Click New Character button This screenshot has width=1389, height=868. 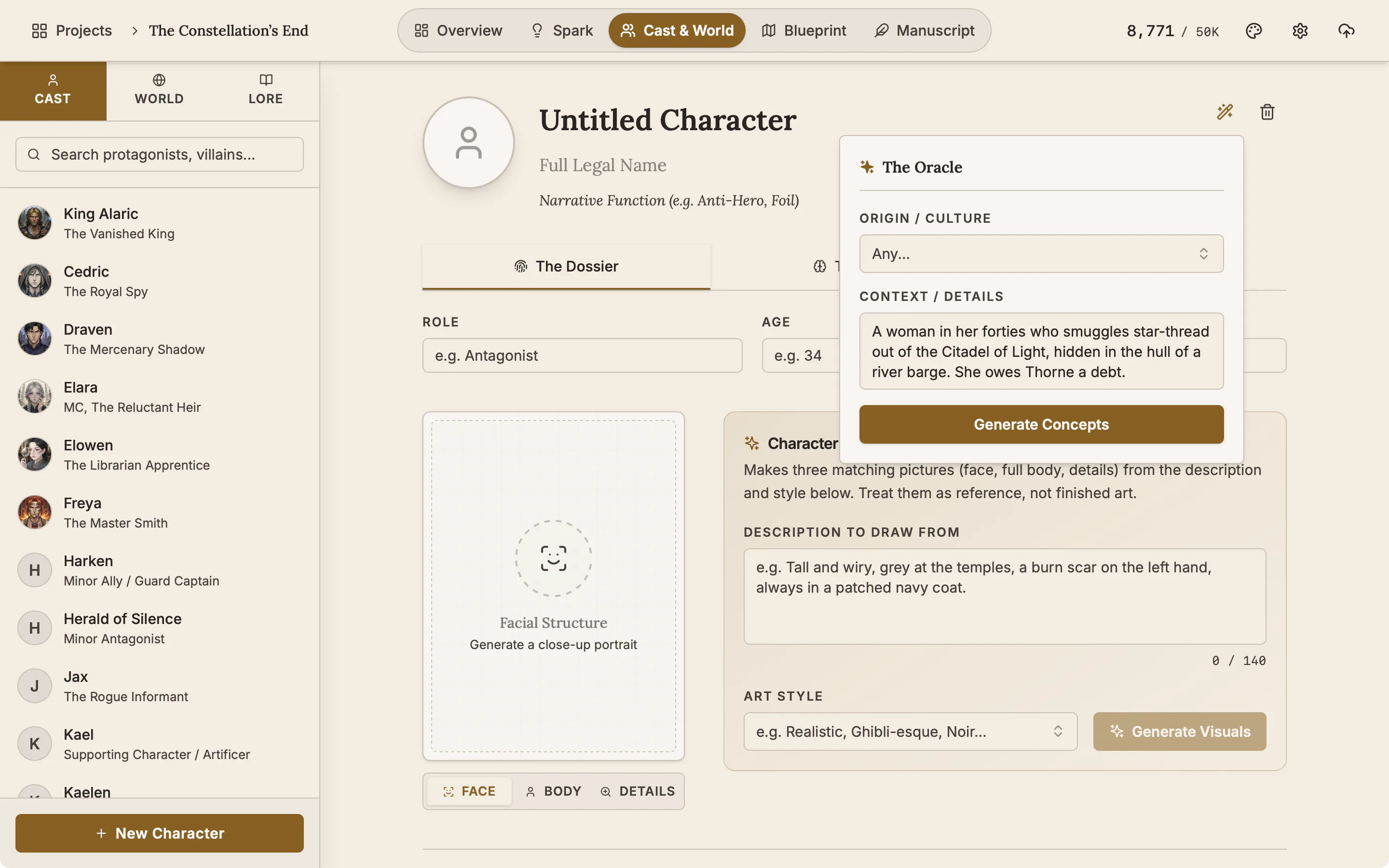160,833
